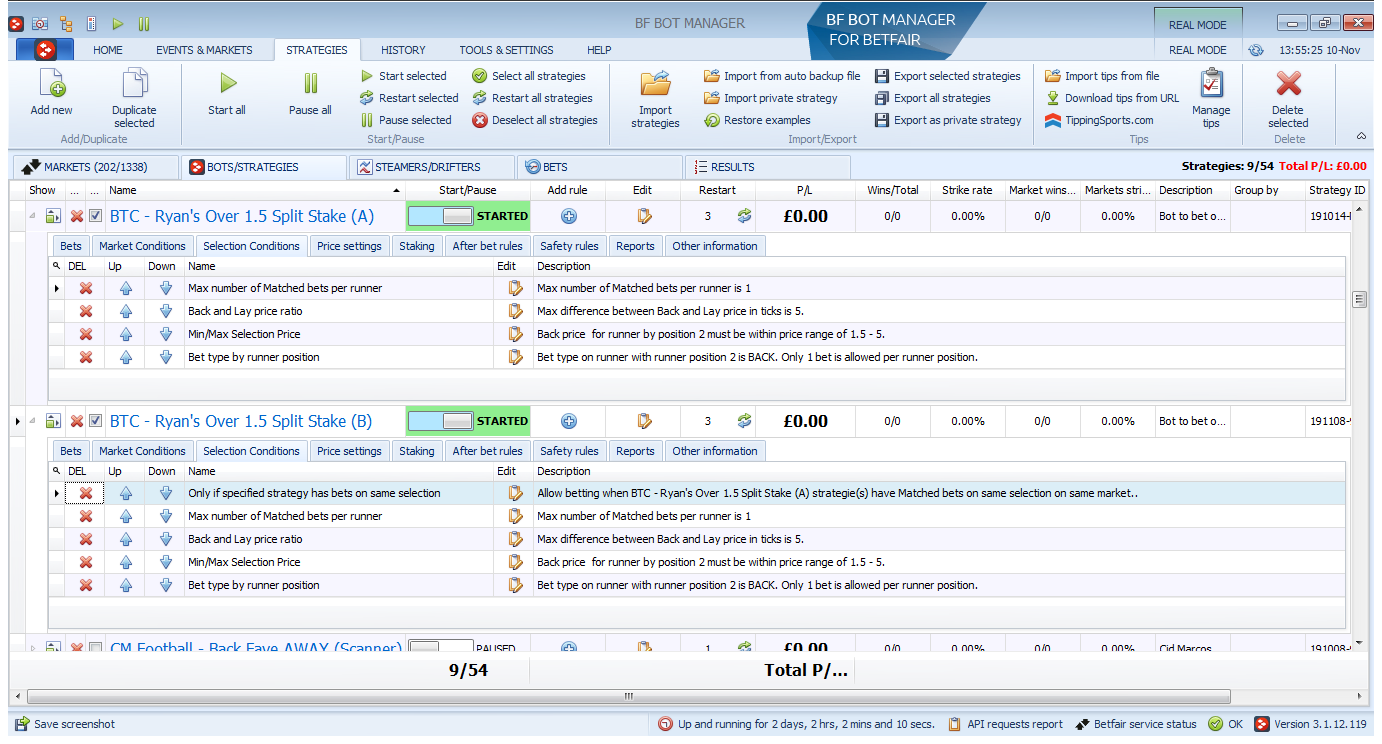Click Deselect all strategies
This screenshot has width=1382, height=744.
535,120
